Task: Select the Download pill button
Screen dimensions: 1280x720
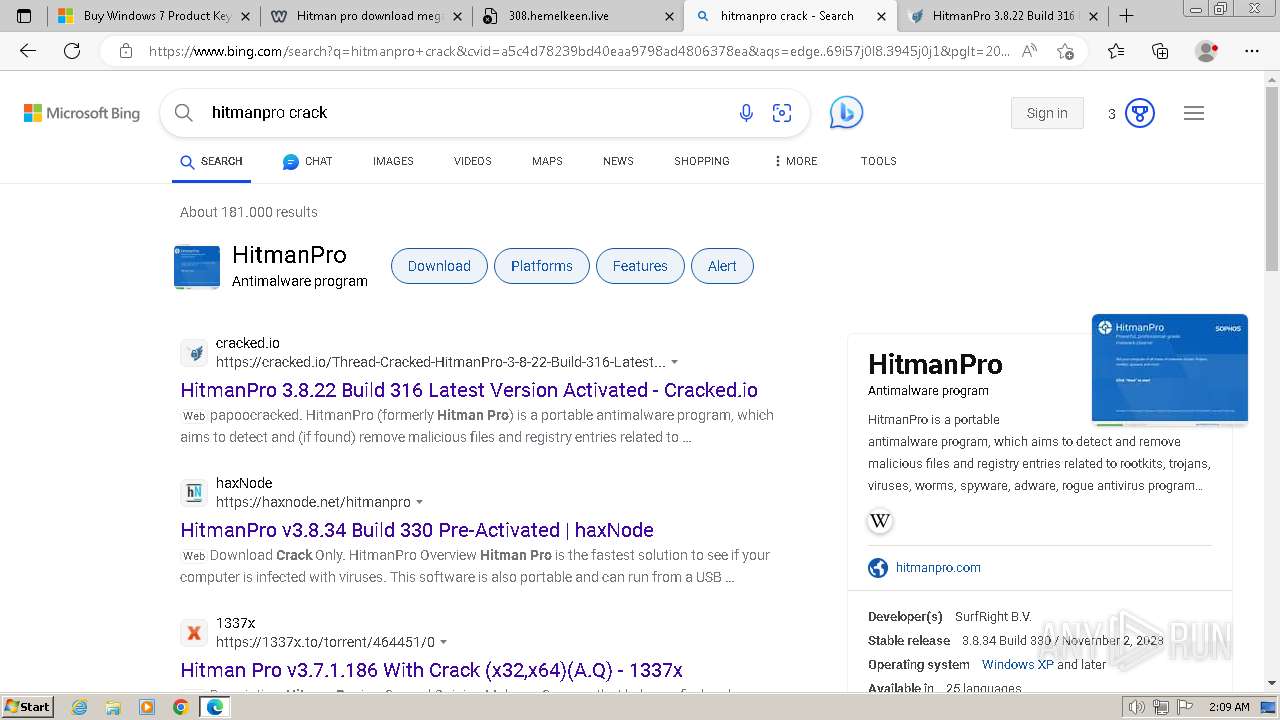Action: pyautogui.click(x=439, y=266)
